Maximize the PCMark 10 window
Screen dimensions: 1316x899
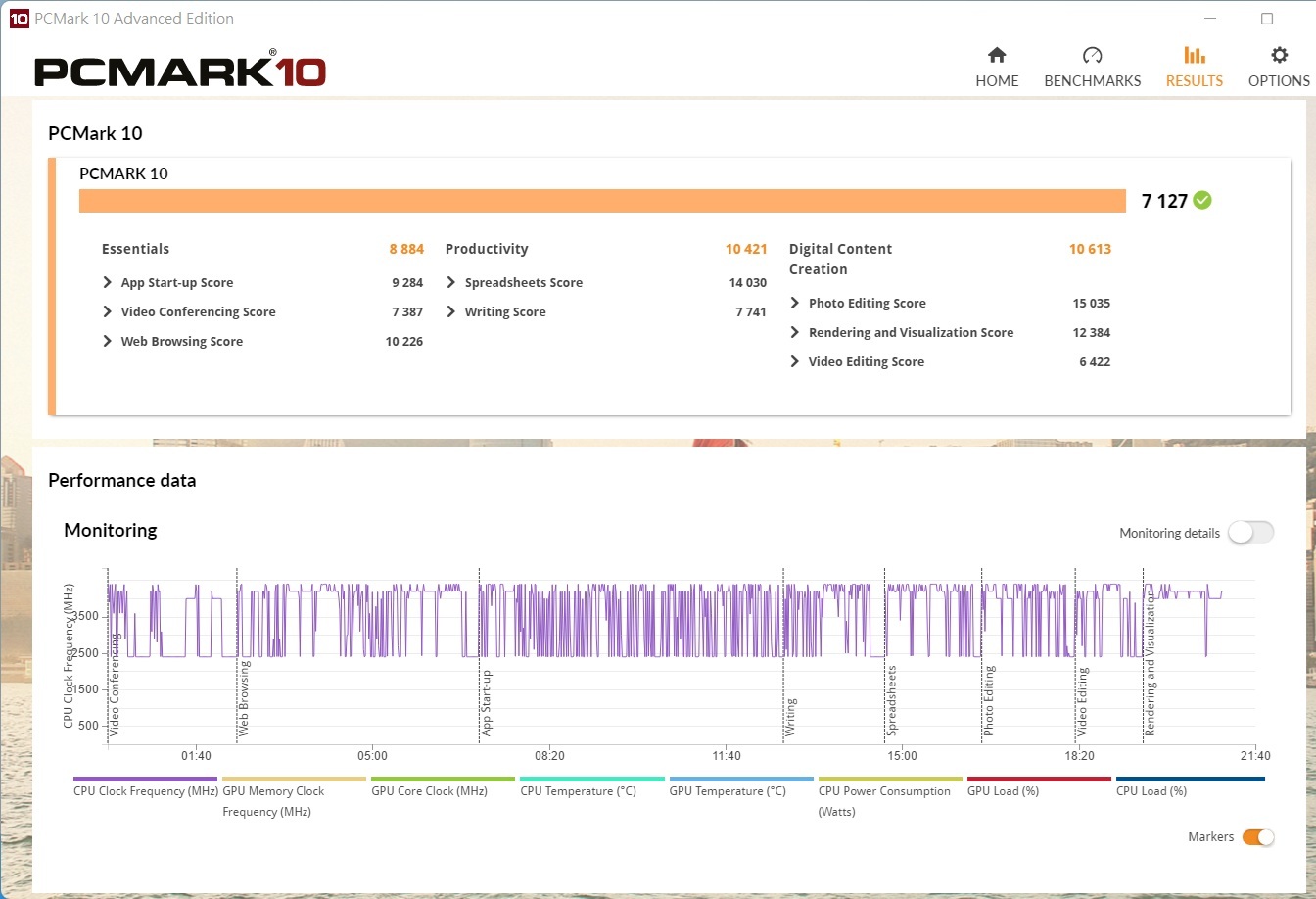[1267, 19]
